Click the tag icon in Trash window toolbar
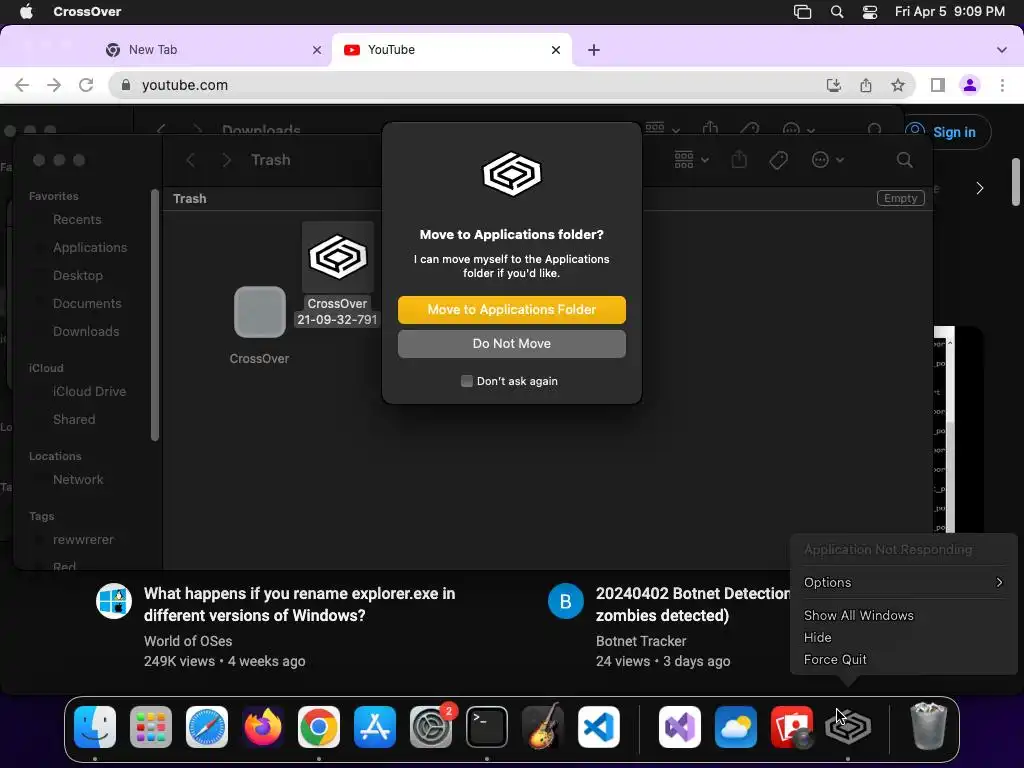This screenshot has height=768, width=1024. click(x=778, y=160)
